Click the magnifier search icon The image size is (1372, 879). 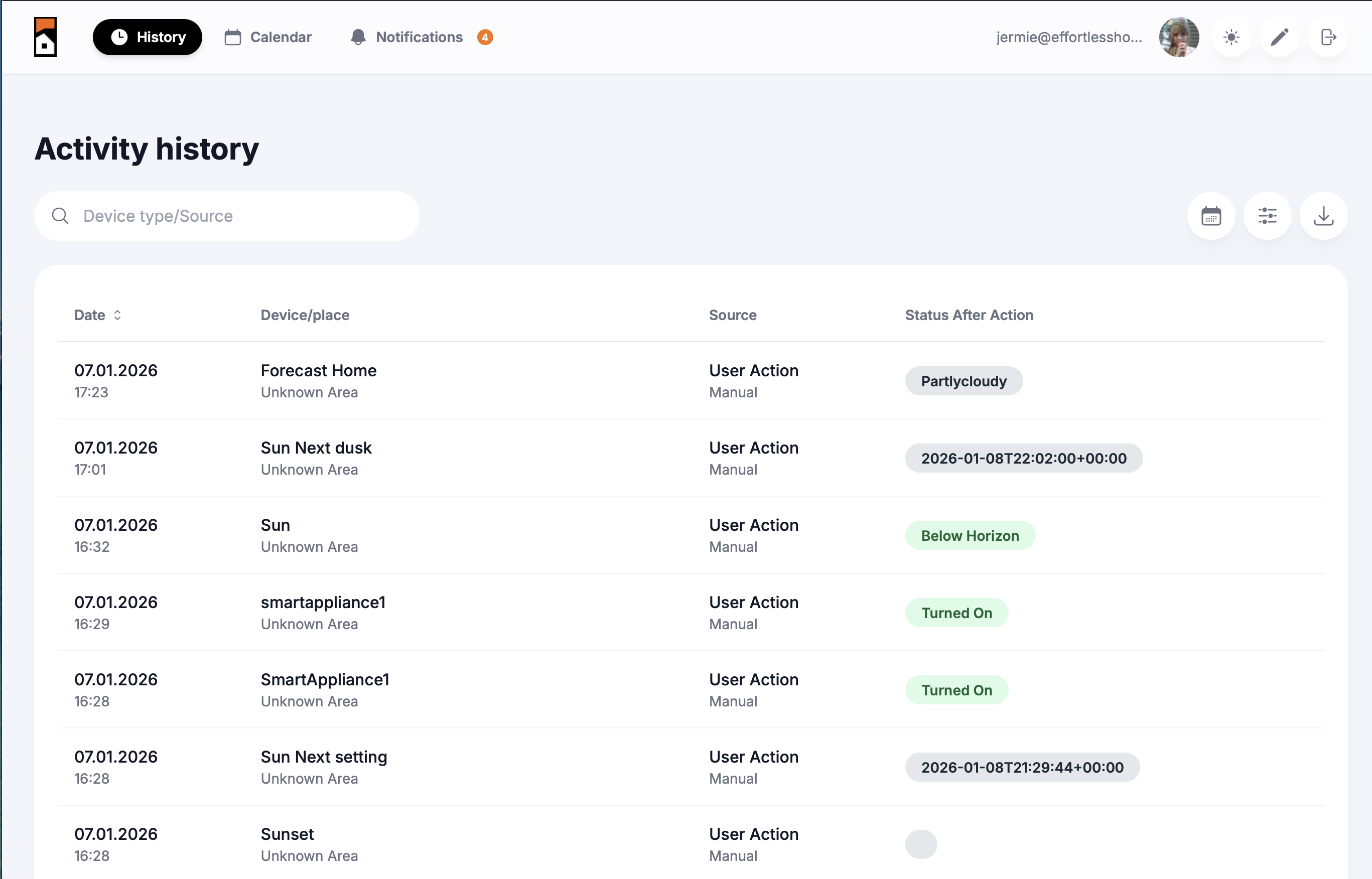(x=60, y=216)
